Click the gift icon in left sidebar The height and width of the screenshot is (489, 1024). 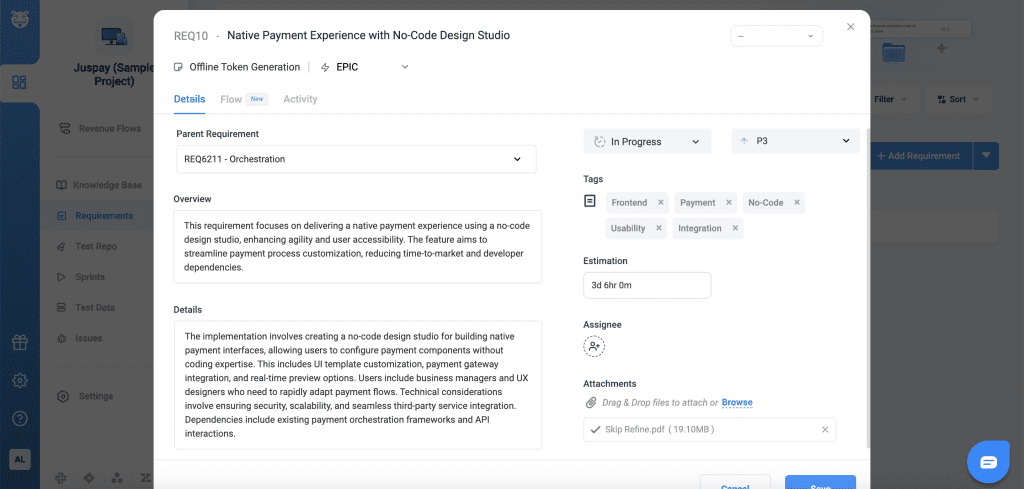pos(19,343)
